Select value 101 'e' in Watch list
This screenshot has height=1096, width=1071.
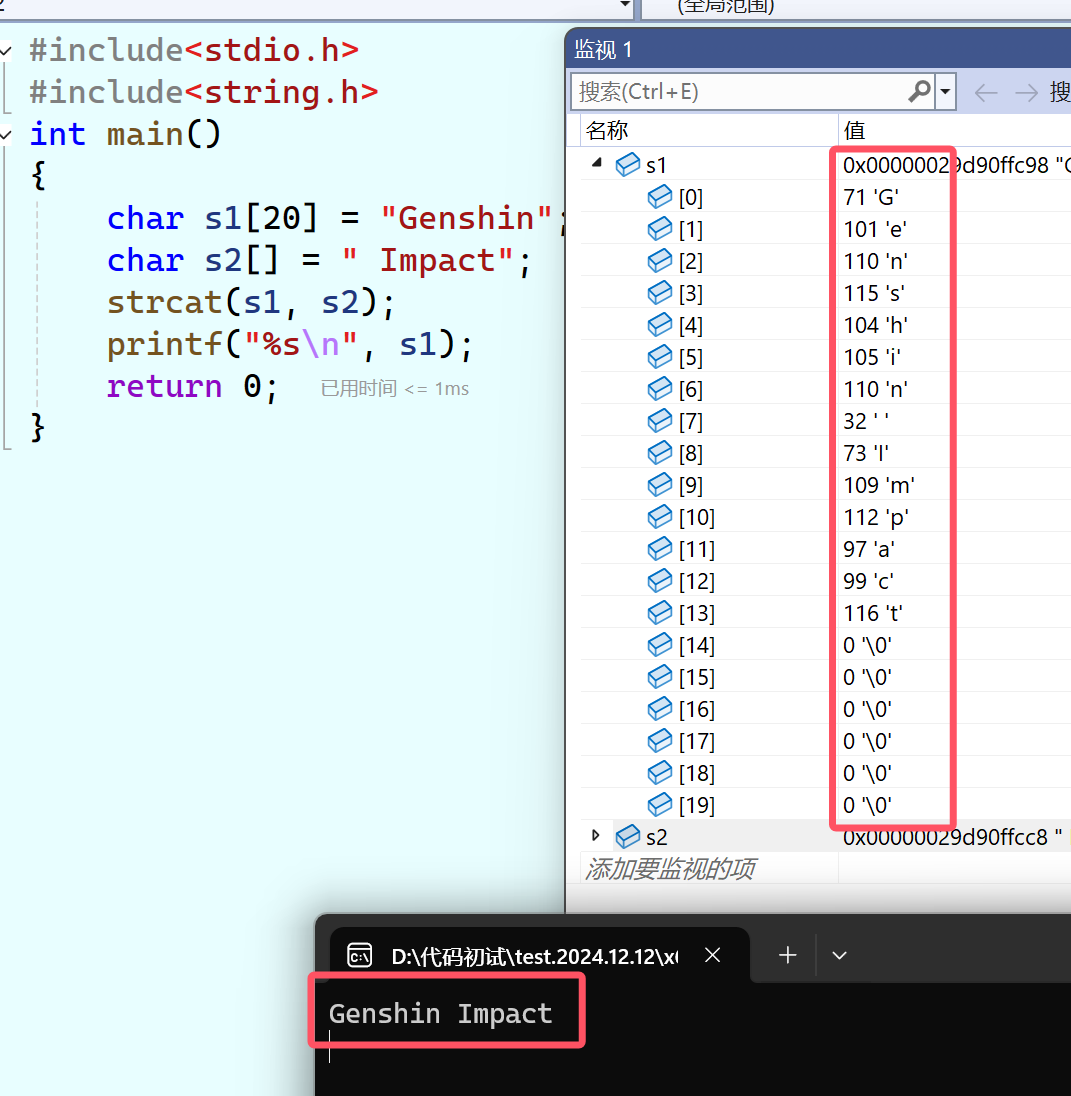click(x=875, y=229)
